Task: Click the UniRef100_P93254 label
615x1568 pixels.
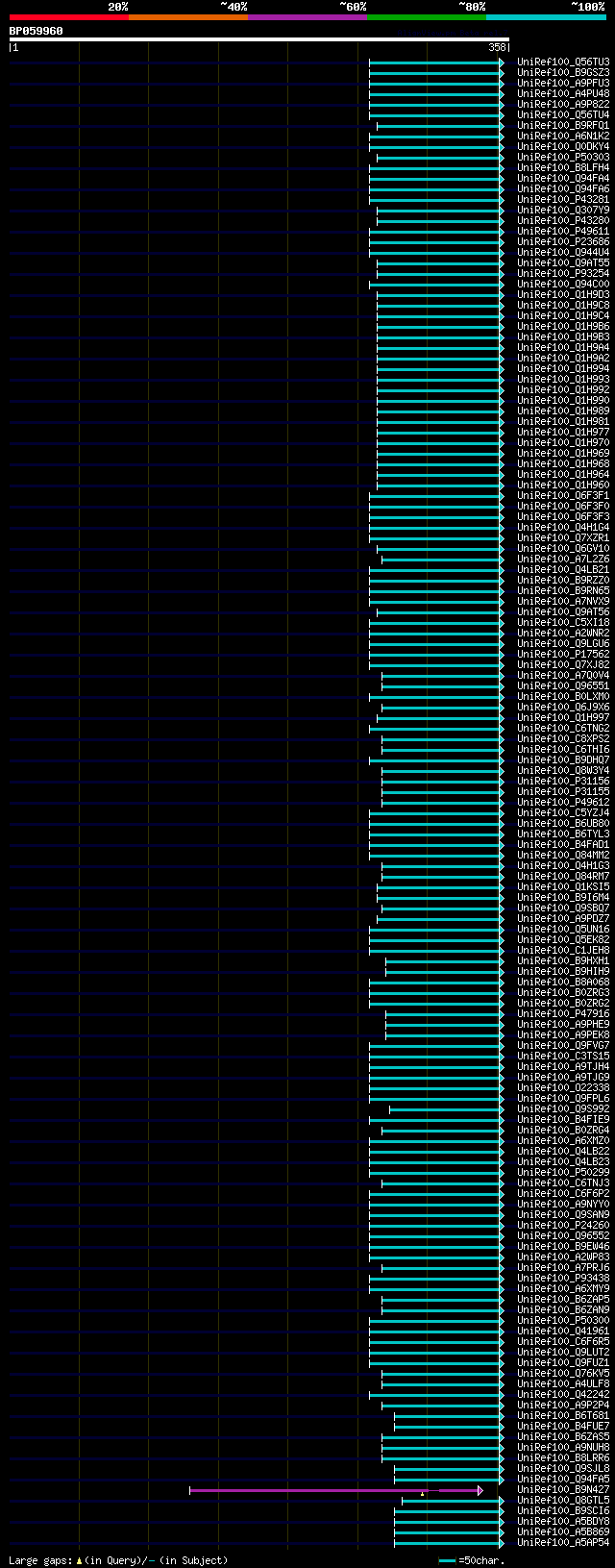Action: pos(563,273)
